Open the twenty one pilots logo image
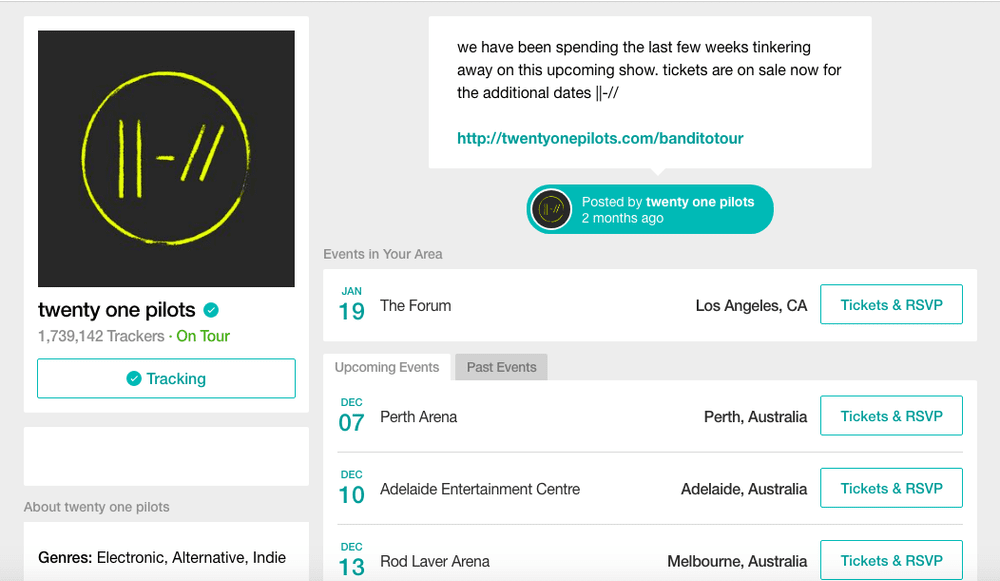1000x581 pixels. pos(166,159)
